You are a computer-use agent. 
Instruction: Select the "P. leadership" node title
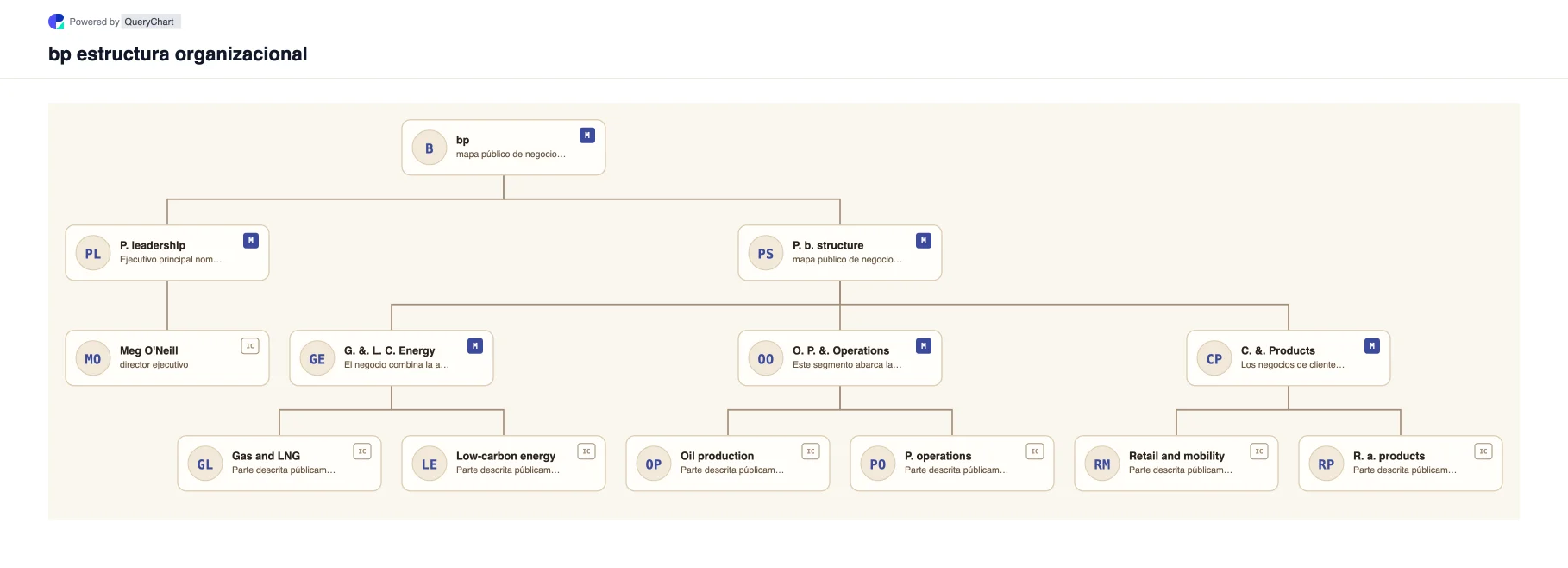coord(153,245)
